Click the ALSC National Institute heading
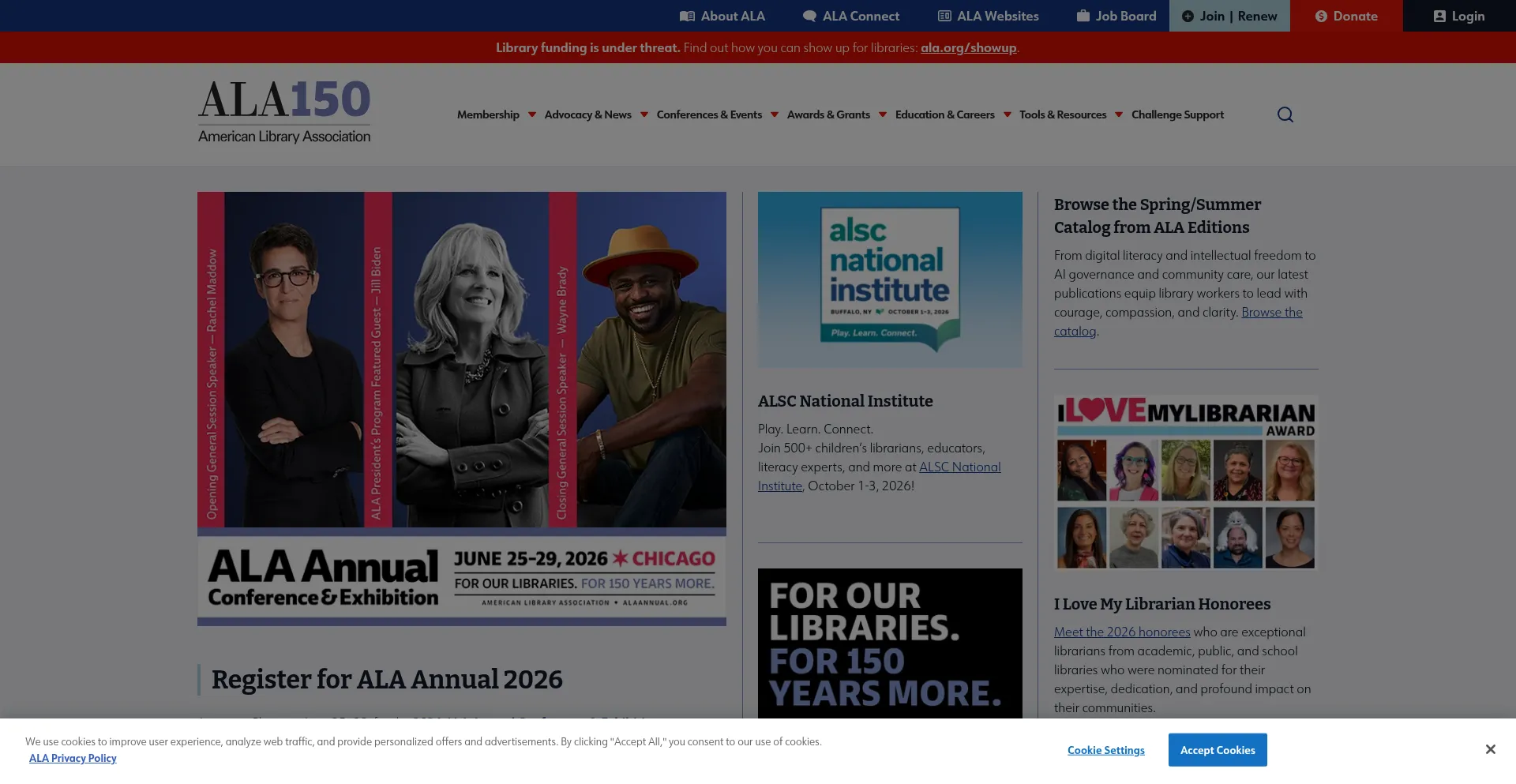This screenshot has height=784, width=1516. 846,401
